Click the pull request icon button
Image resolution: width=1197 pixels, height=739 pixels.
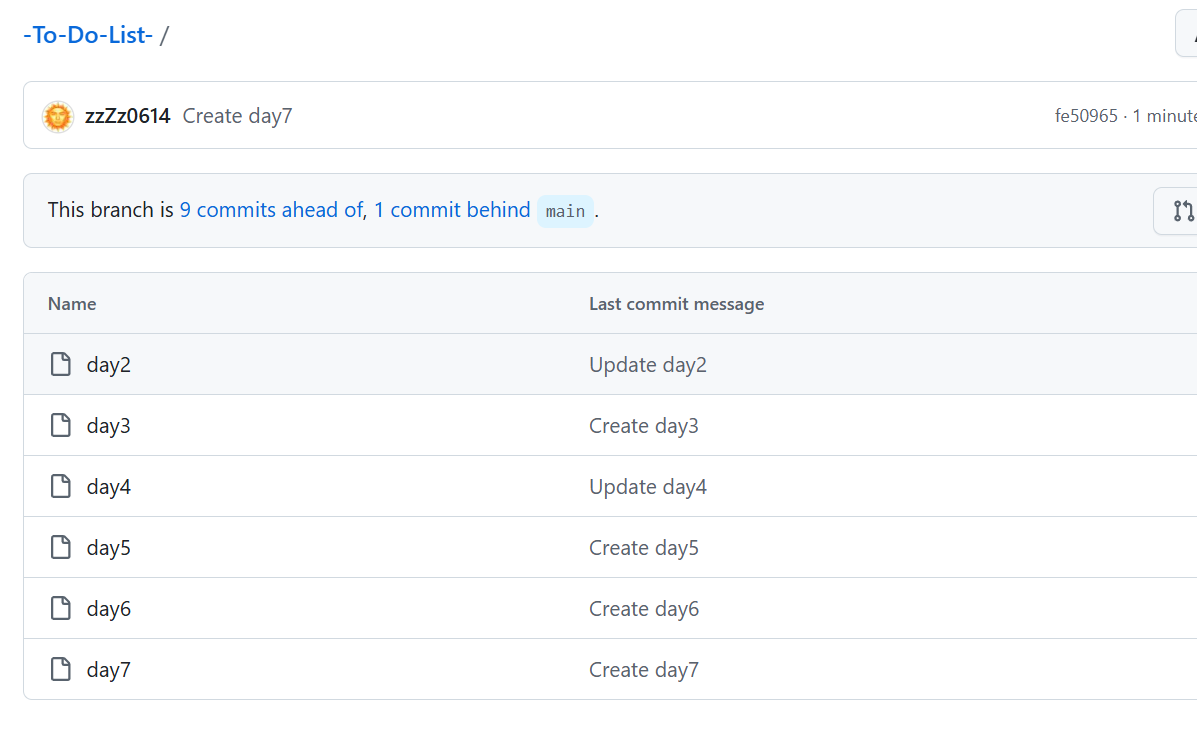(1183, 210)
